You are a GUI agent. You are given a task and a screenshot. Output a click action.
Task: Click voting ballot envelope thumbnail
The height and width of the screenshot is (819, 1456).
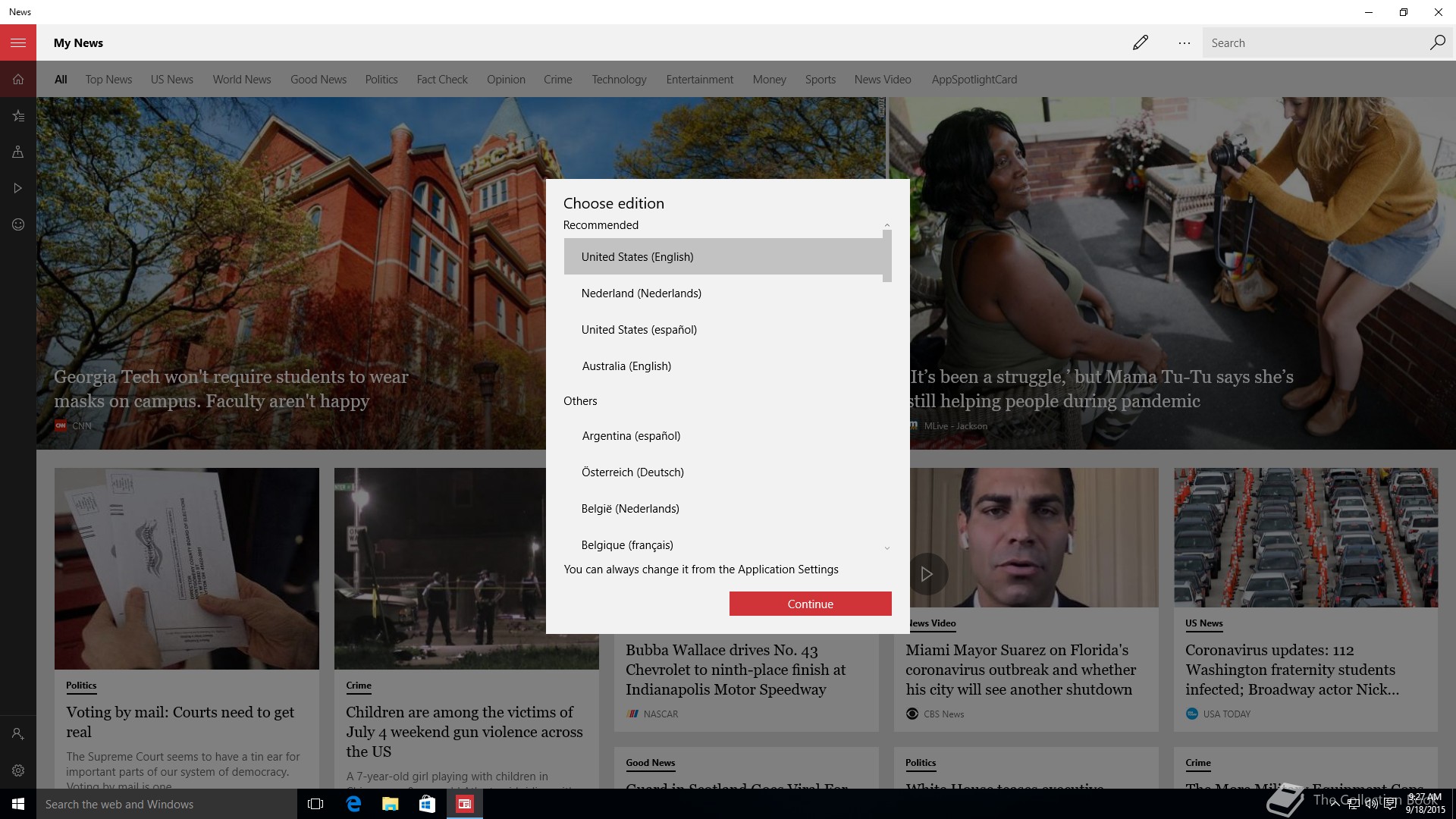(187, 568)
